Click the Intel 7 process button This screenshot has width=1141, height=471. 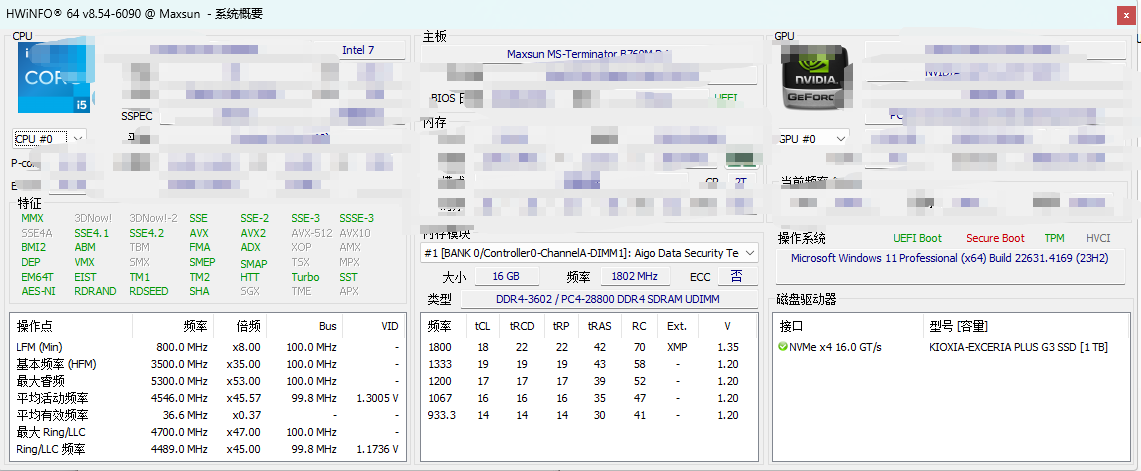[x=358, y=50]
